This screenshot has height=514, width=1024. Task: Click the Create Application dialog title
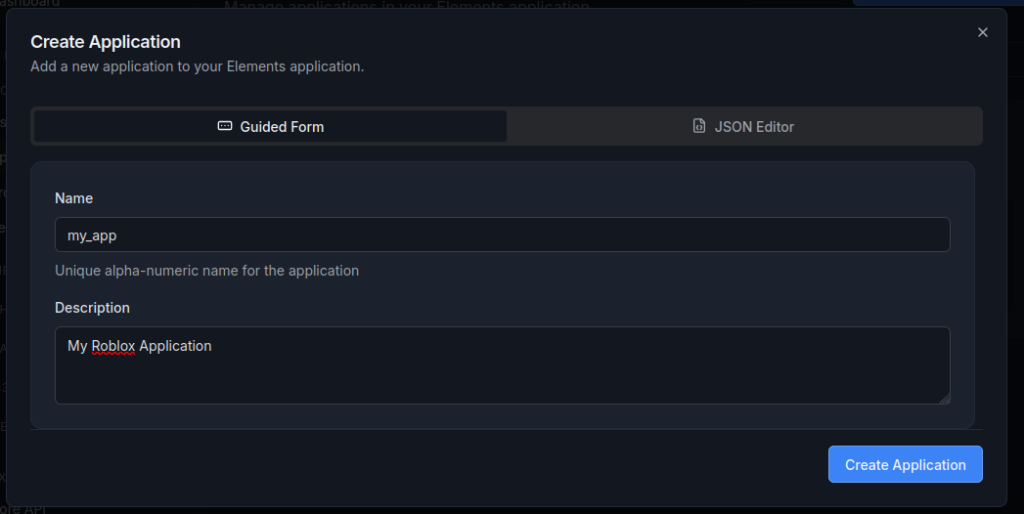point(105,42)
